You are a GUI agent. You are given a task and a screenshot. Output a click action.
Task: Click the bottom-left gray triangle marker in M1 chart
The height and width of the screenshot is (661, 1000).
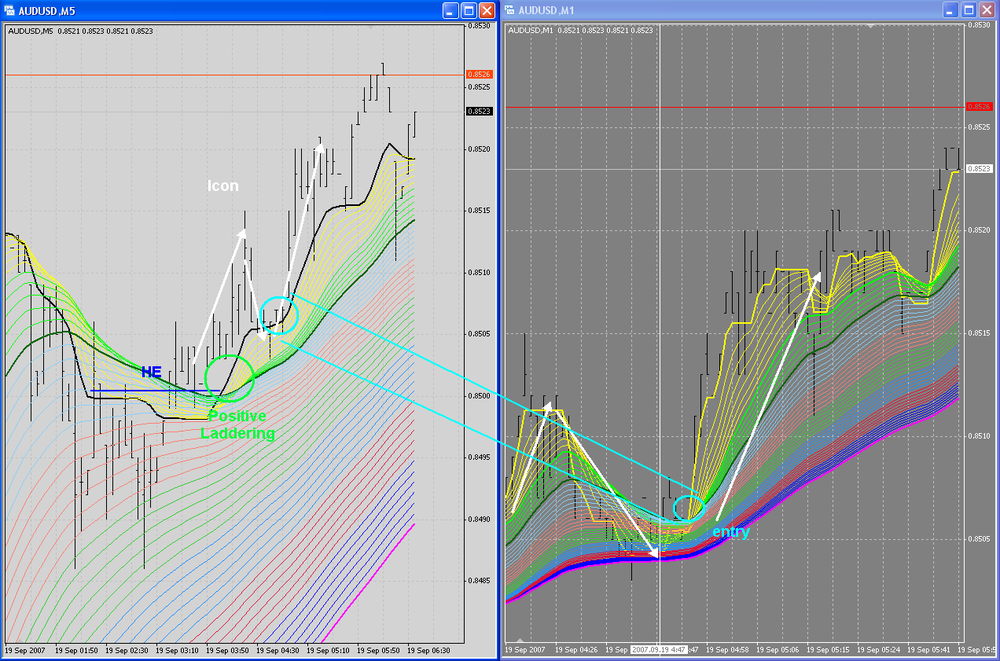pyautogui.click(x=520, y=640)
